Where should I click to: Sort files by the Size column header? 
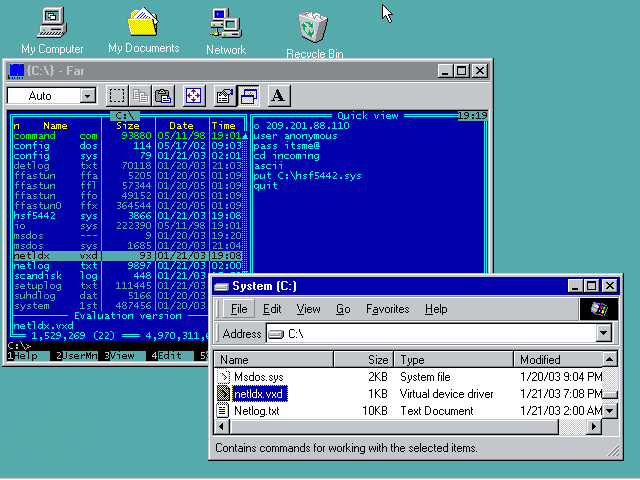pos(364,360)
